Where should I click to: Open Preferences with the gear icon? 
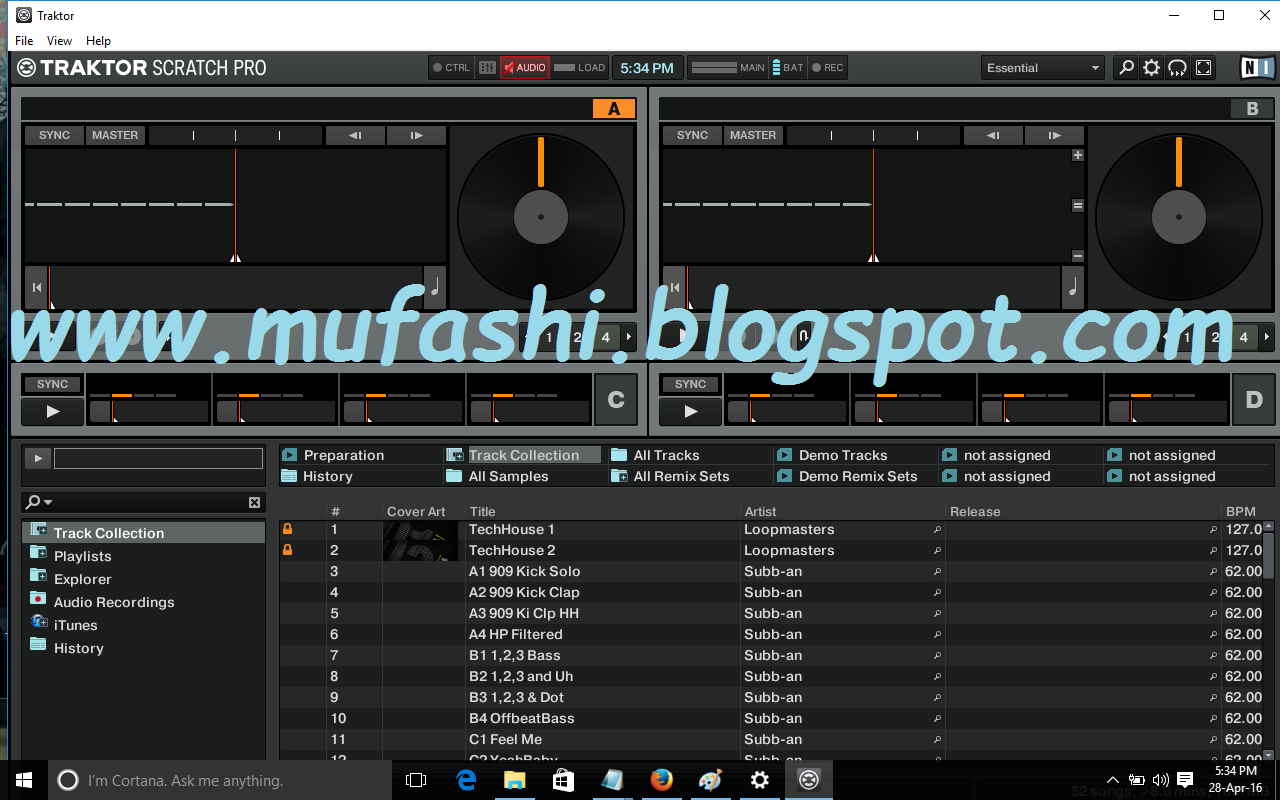pyautogui.click(x=1152, y=68)
